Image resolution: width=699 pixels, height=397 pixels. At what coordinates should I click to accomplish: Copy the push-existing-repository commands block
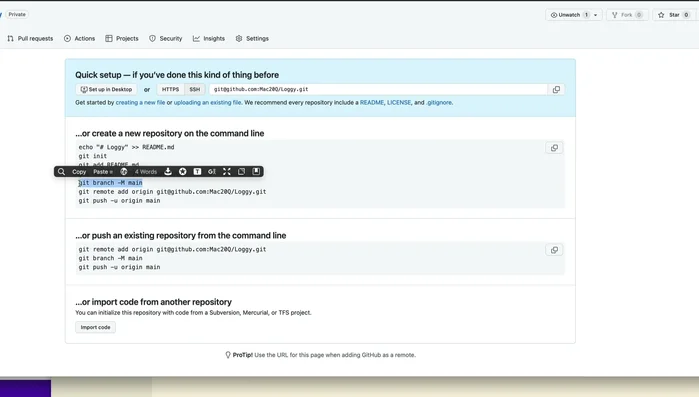[x=554, y=250]
